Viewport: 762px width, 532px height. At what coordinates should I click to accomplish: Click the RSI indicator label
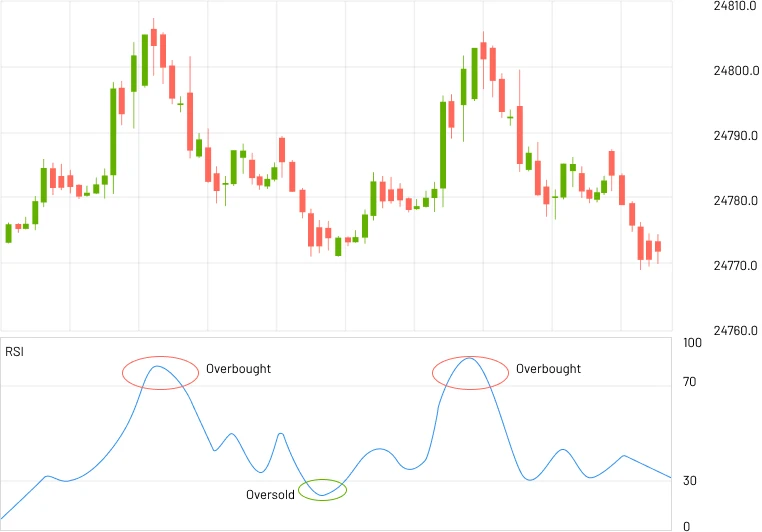click(15, 351)
